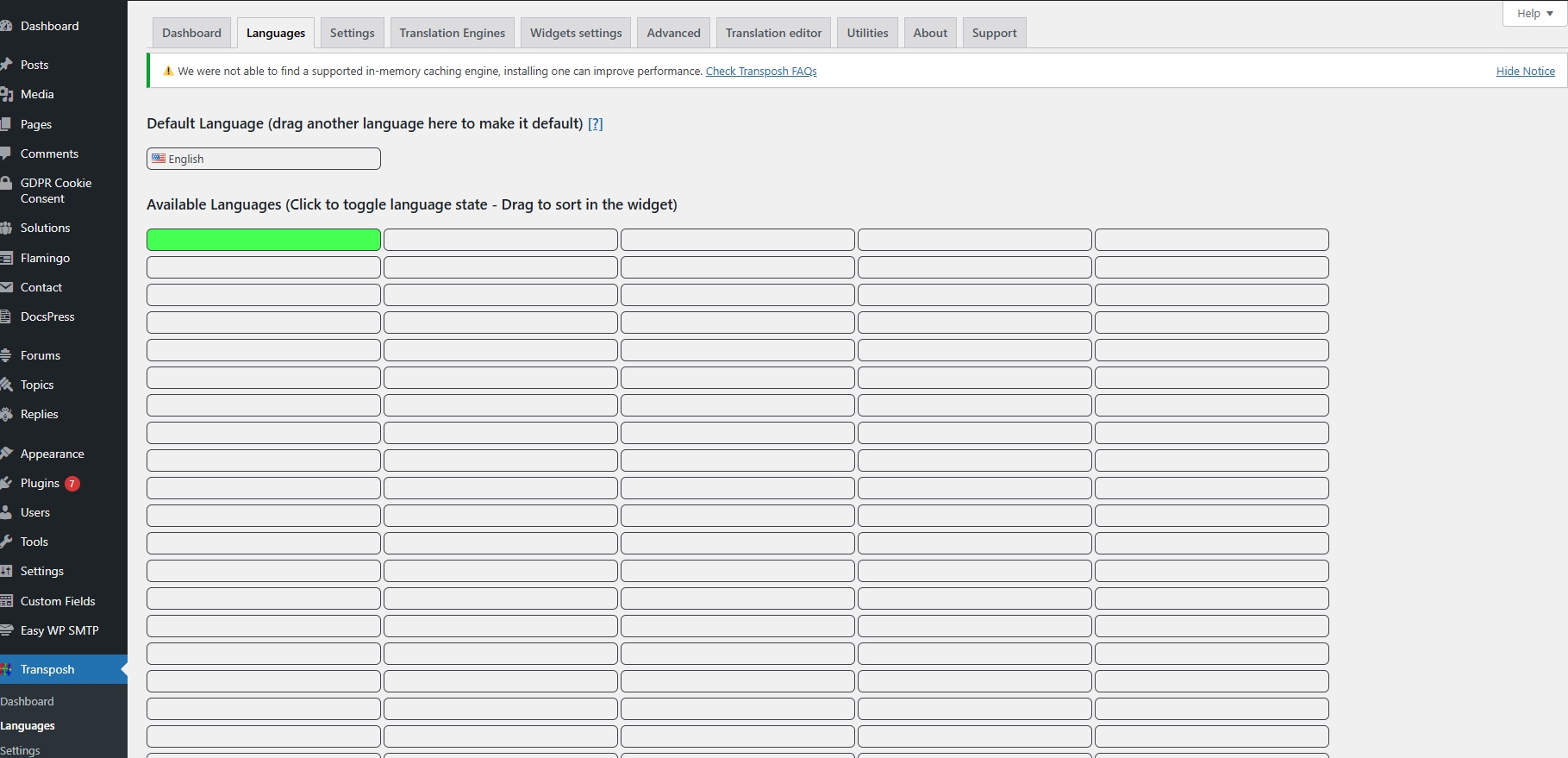Click the Transposh colorful menu icon
This screenshot has width=1568, height=758.
(7, 669)
